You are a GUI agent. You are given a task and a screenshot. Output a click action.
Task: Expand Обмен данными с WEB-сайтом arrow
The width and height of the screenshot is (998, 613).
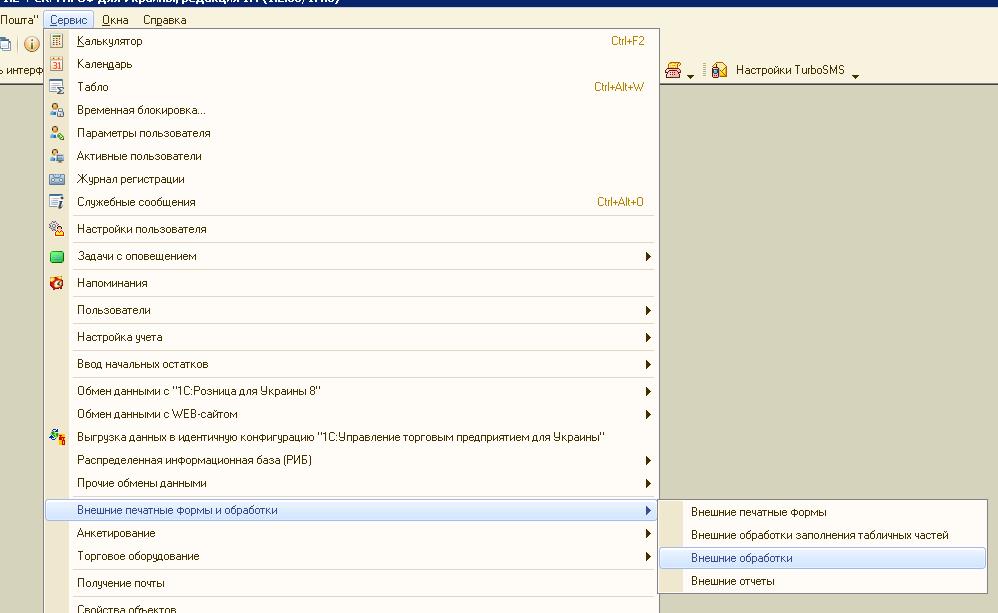pos(647,414)
